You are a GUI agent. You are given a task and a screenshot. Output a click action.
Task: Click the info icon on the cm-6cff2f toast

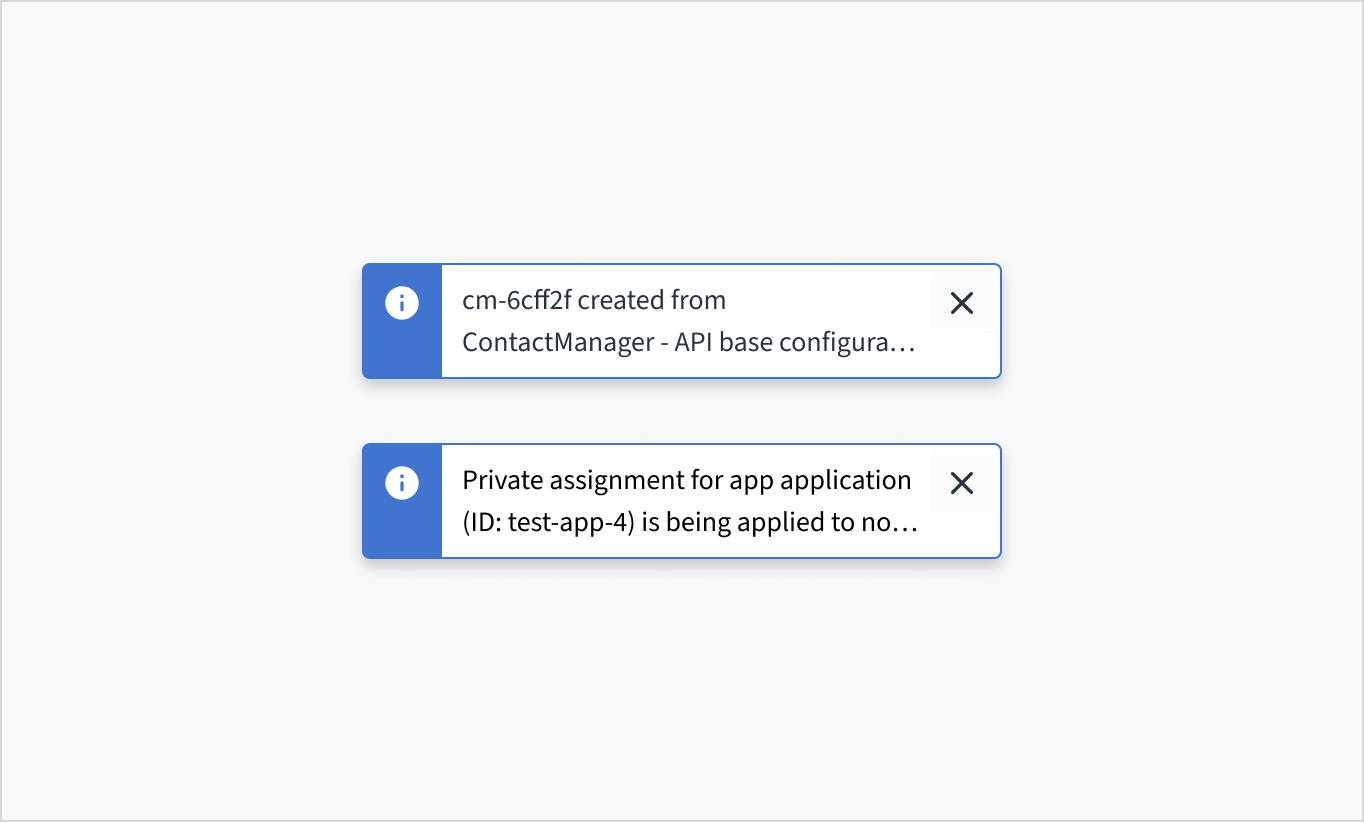coord(402,303)
